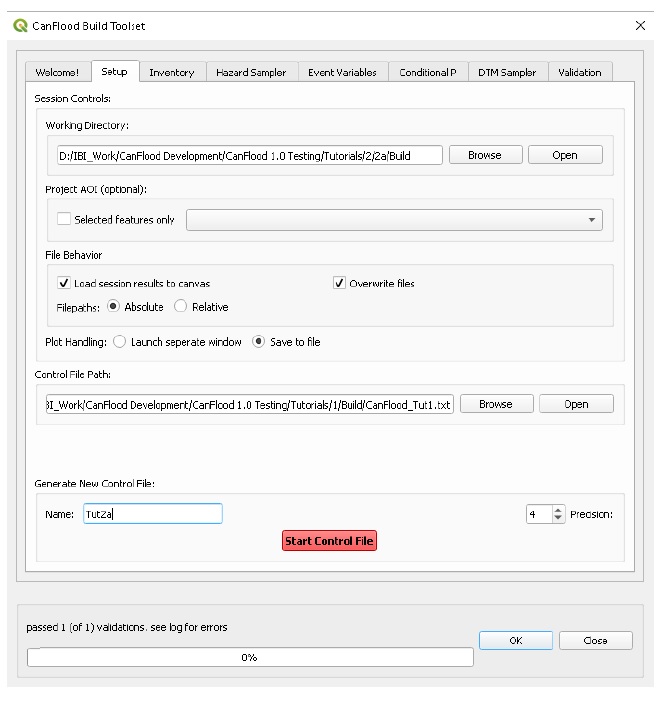This screenshot has height=701, width=661.
Task: Enable Selected features only checkbox
Action: tap(64, 219)
